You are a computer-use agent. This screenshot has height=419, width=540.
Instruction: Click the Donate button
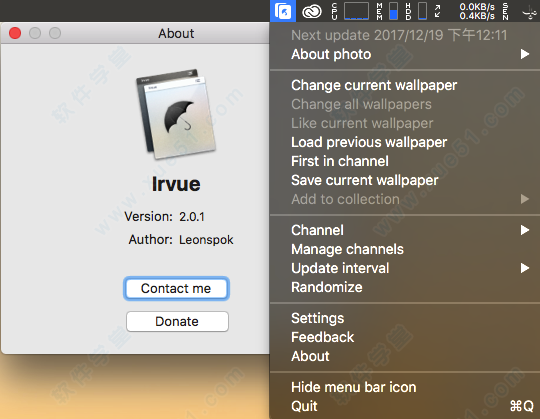(x=177, y=322)
